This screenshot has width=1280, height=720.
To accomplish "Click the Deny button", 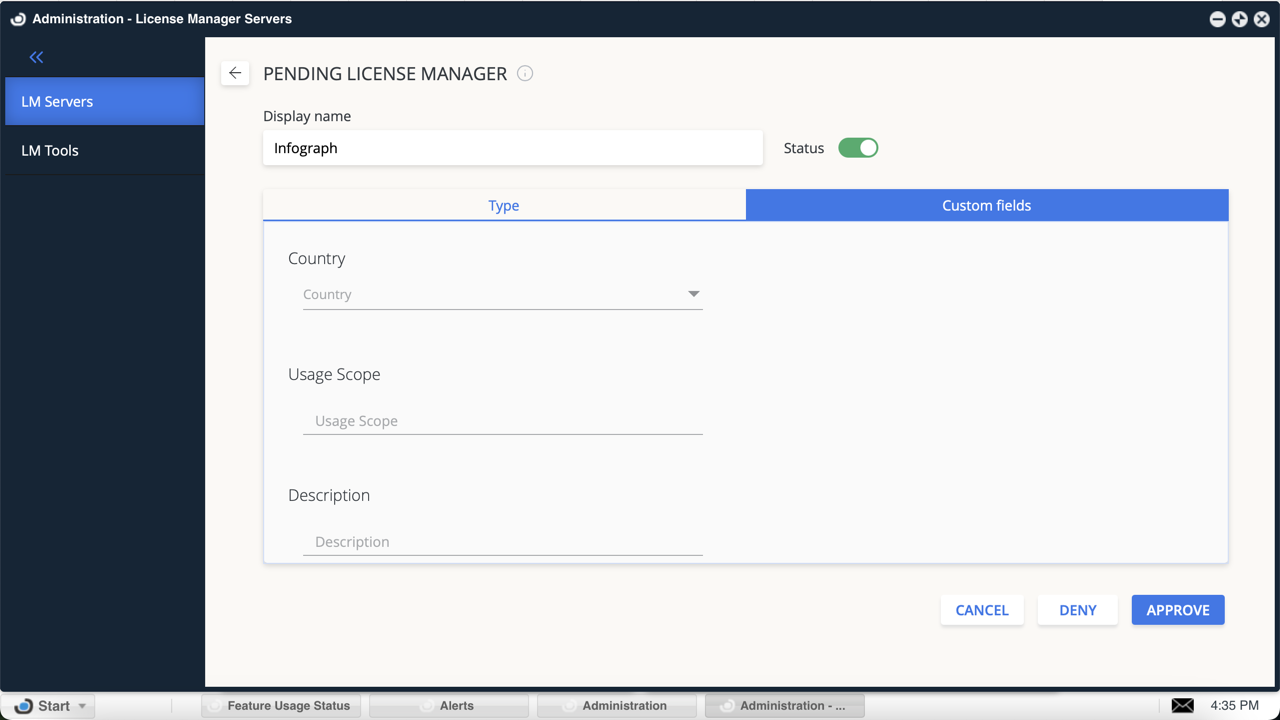I will click(1077, 610).
